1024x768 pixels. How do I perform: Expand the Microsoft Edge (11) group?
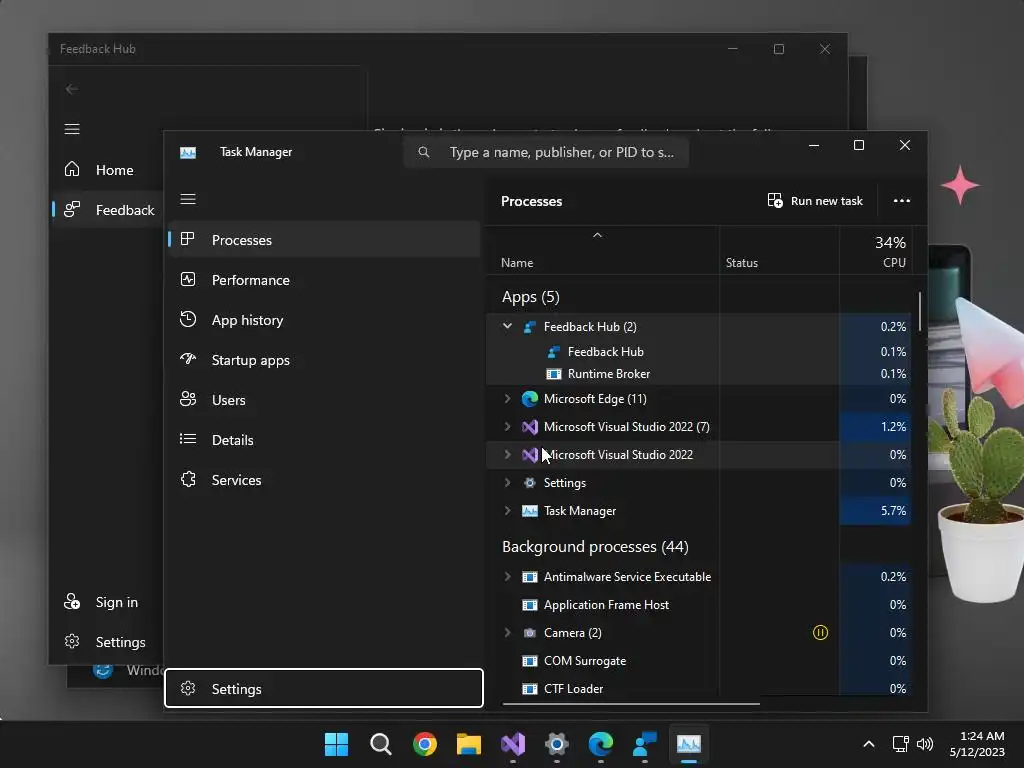pos(507,398)
